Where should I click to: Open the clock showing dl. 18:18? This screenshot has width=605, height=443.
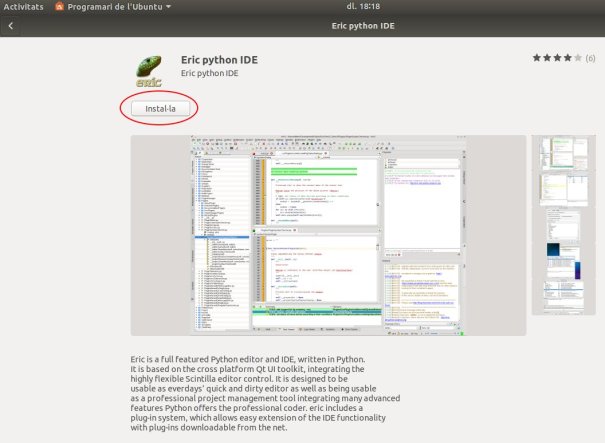click(302, 7)
